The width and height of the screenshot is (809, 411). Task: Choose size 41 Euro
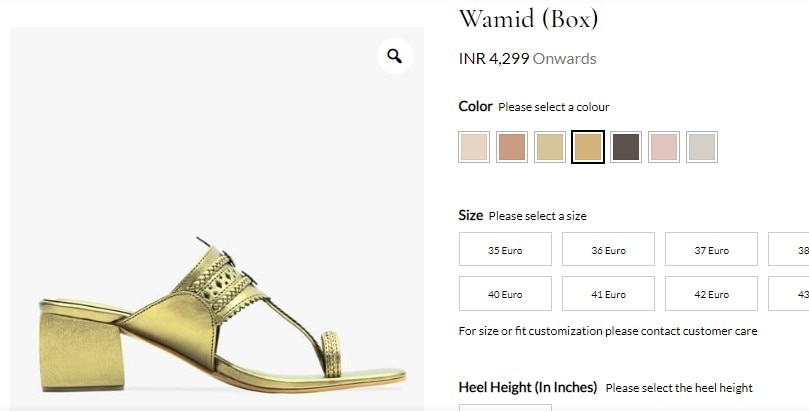point(608,294)
